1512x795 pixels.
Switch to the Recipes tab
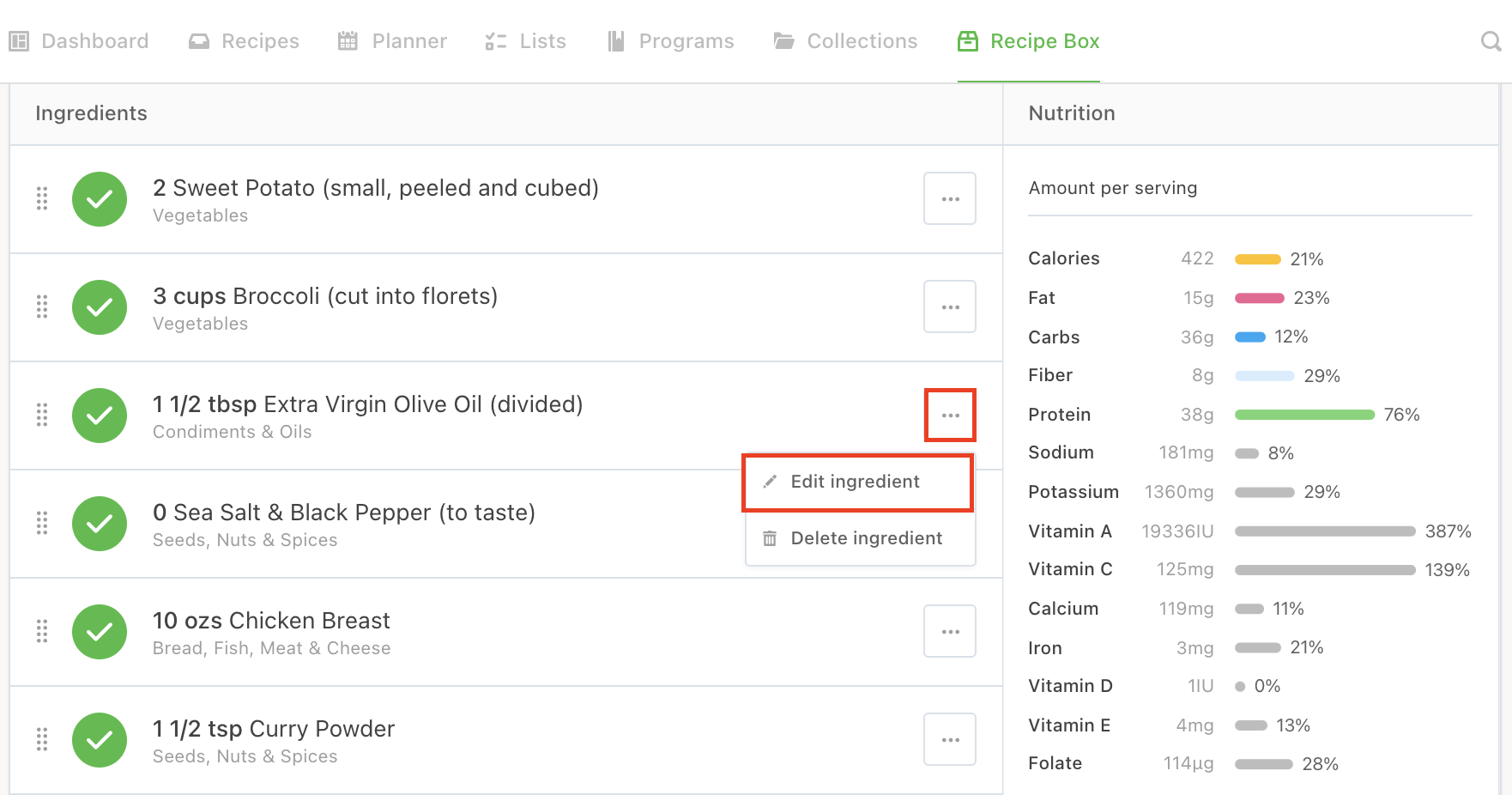click(x=244, y=41)
